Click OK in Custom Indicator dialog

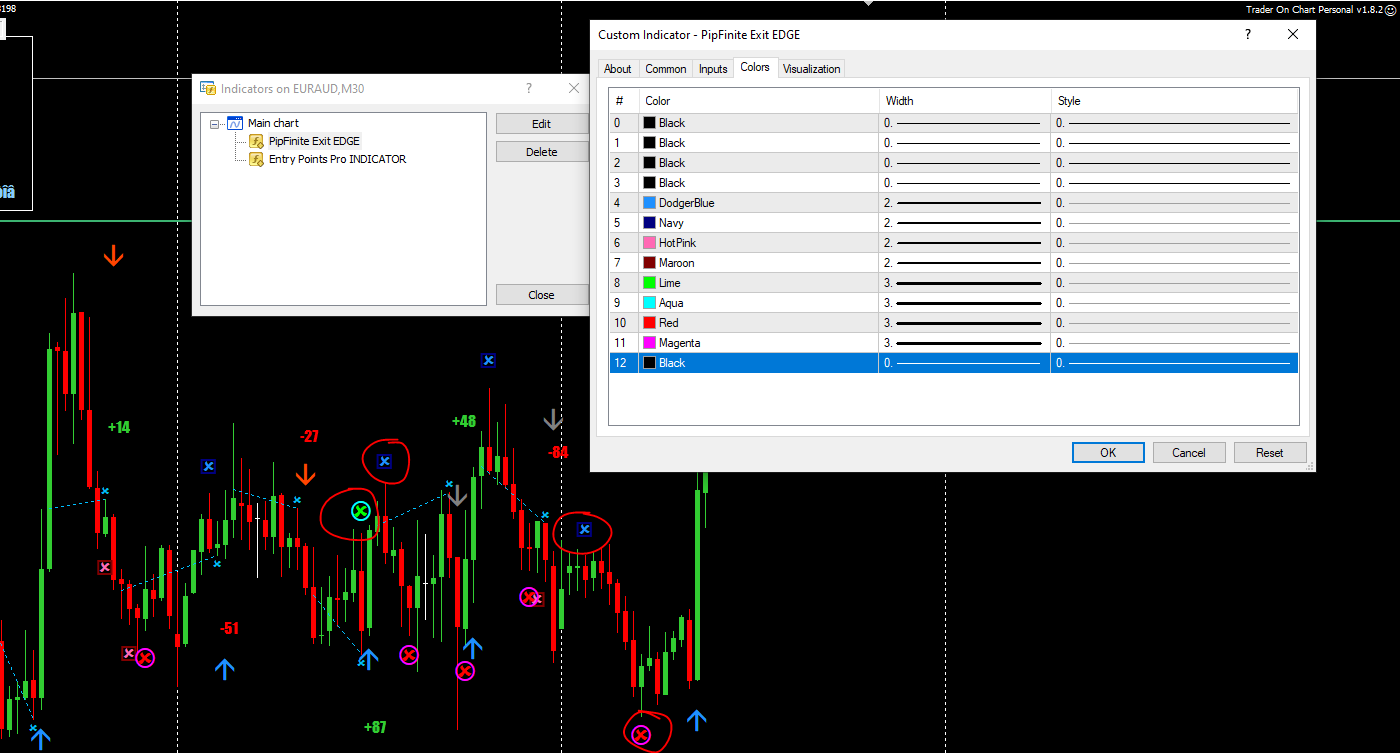tap(1108, 453)
